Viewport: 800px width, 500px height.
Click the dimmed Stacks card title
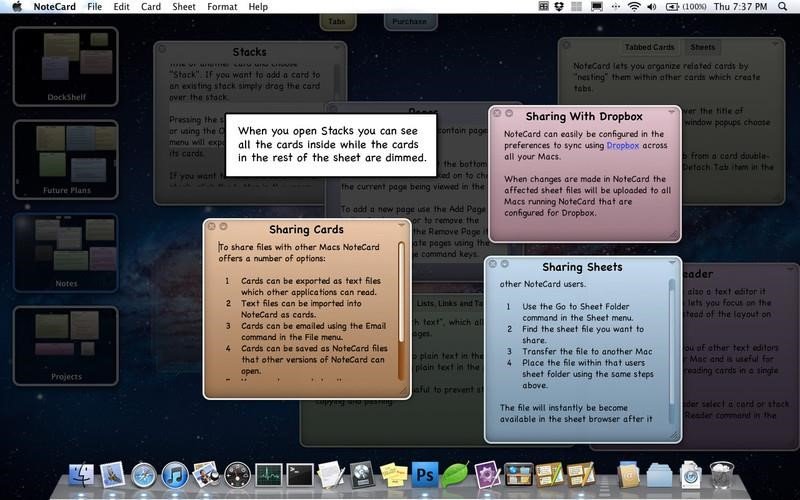coord(249,52)
